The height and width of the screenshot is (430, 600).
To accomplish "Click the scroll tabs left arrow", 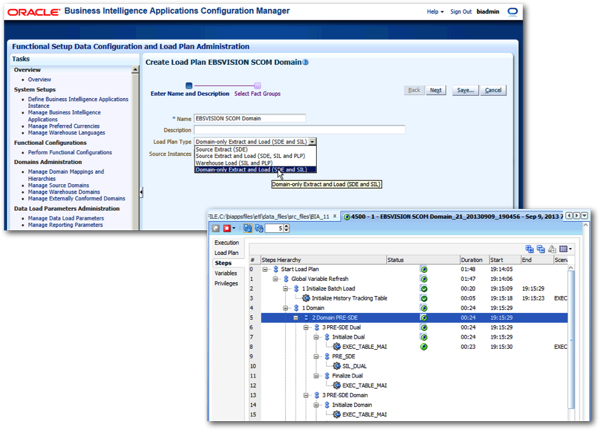I will (569, 216).
